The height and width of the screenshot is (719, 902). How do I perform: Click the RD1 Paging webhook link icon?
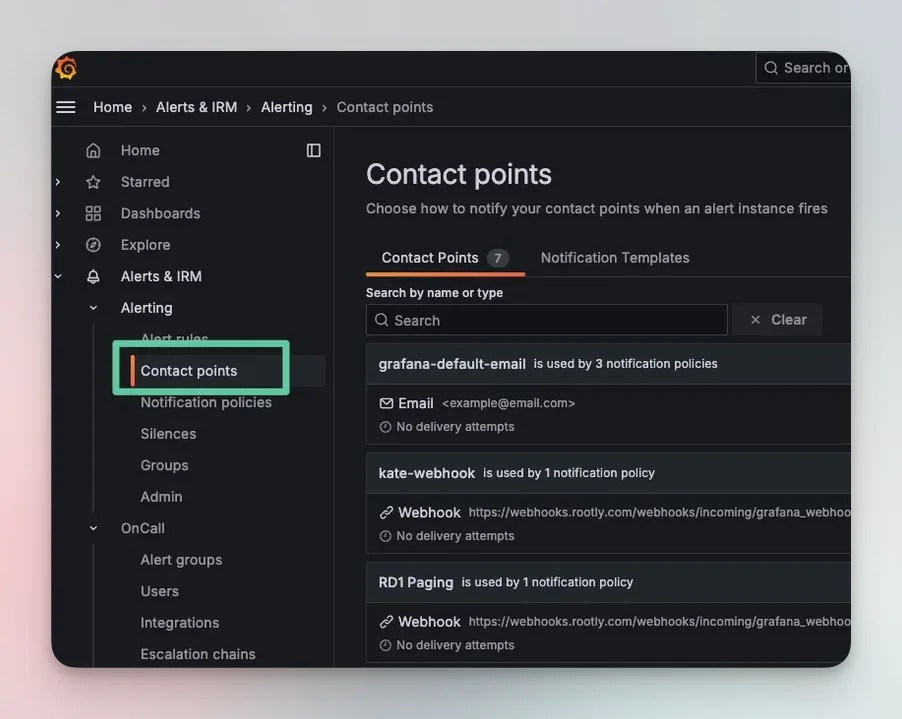coord(386,622)
